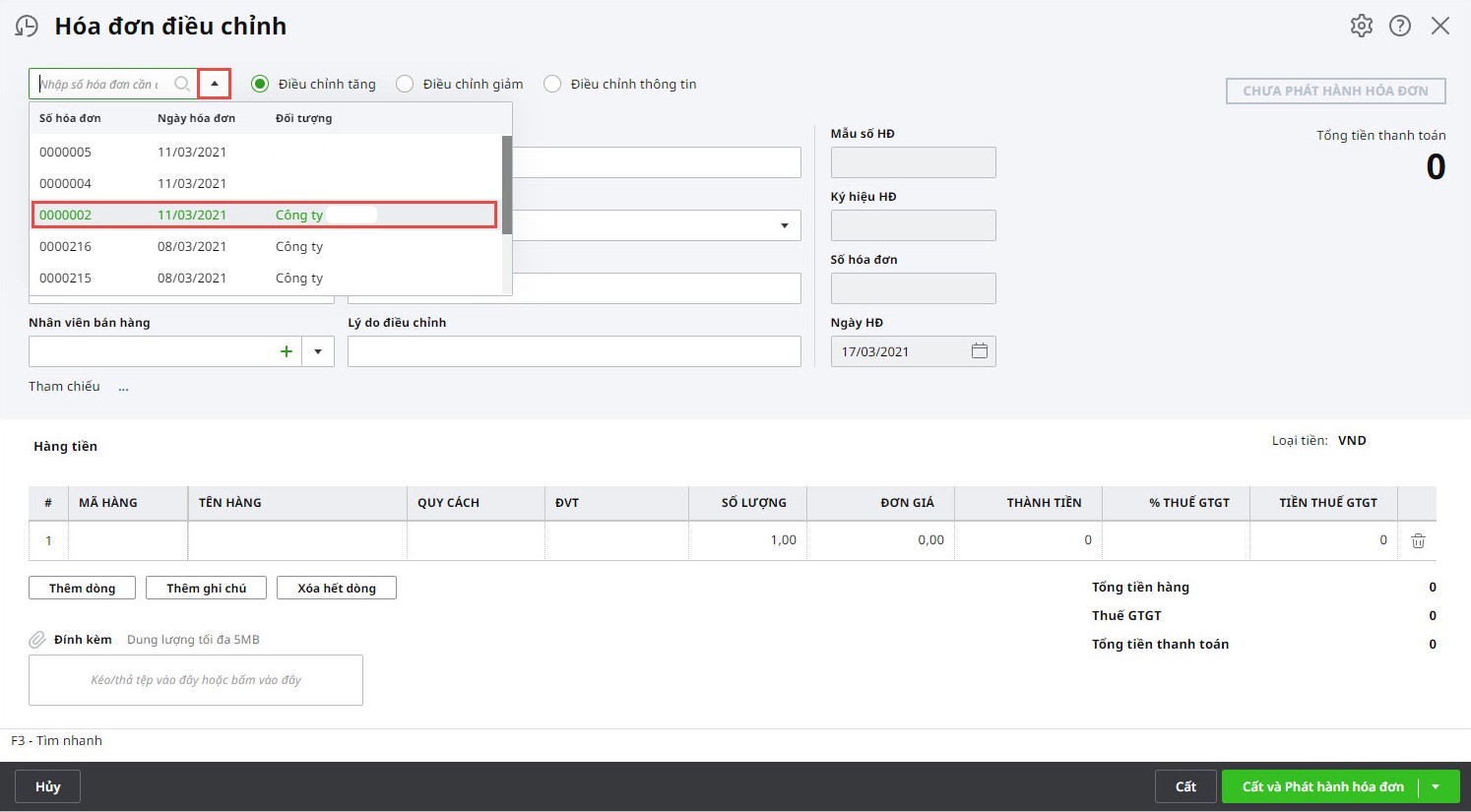Select Điều chỉnh thông tin radio option
1471x812 pixels.
[552, 84]
